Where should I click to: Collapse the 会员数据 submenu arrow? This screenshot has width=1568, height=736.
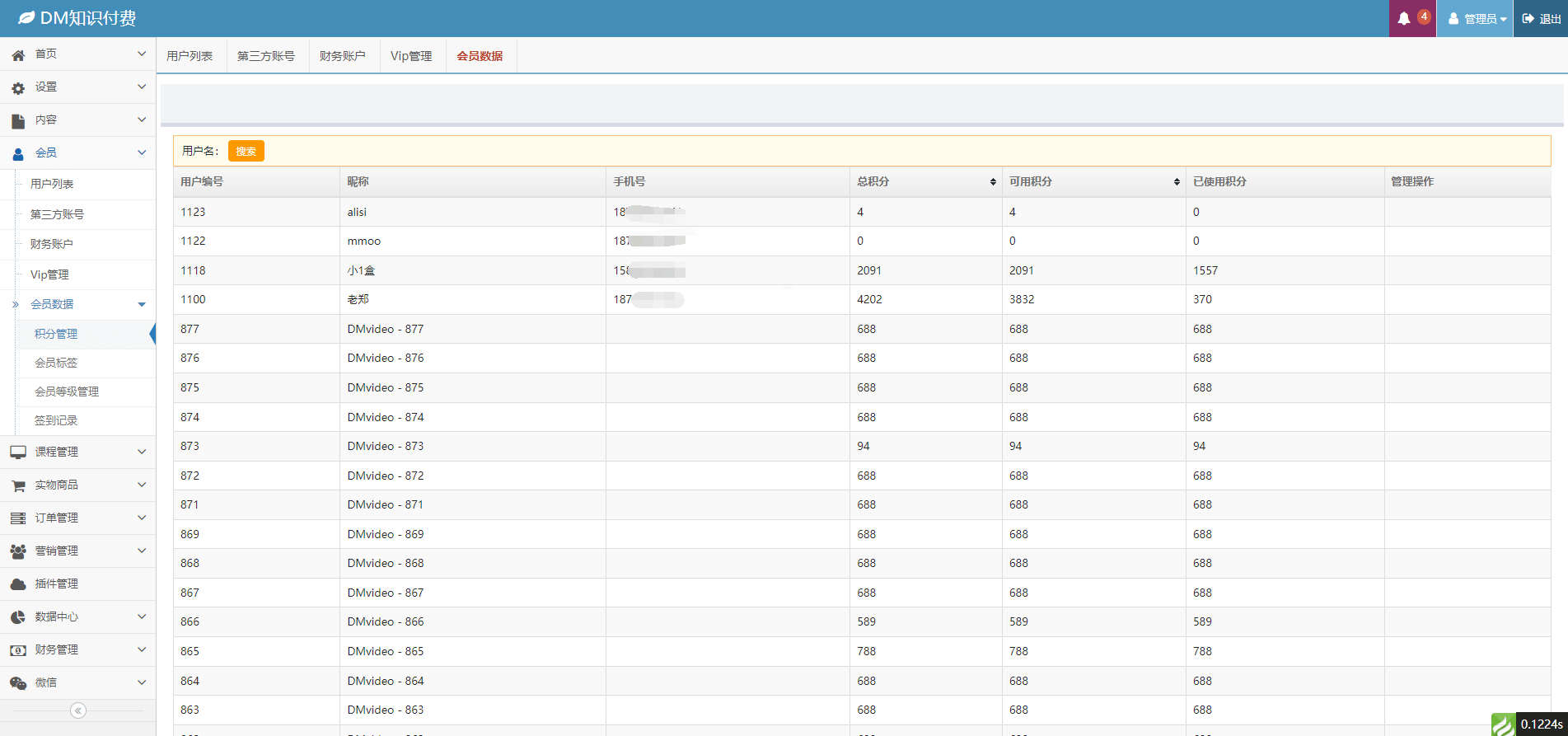click(142, 305)
